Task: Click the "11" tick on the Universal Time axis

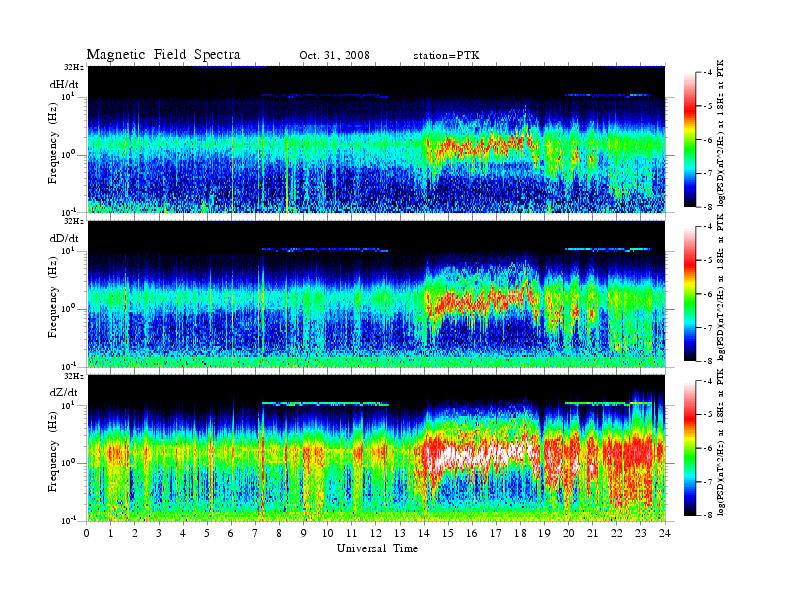Action: coord(352,533)
